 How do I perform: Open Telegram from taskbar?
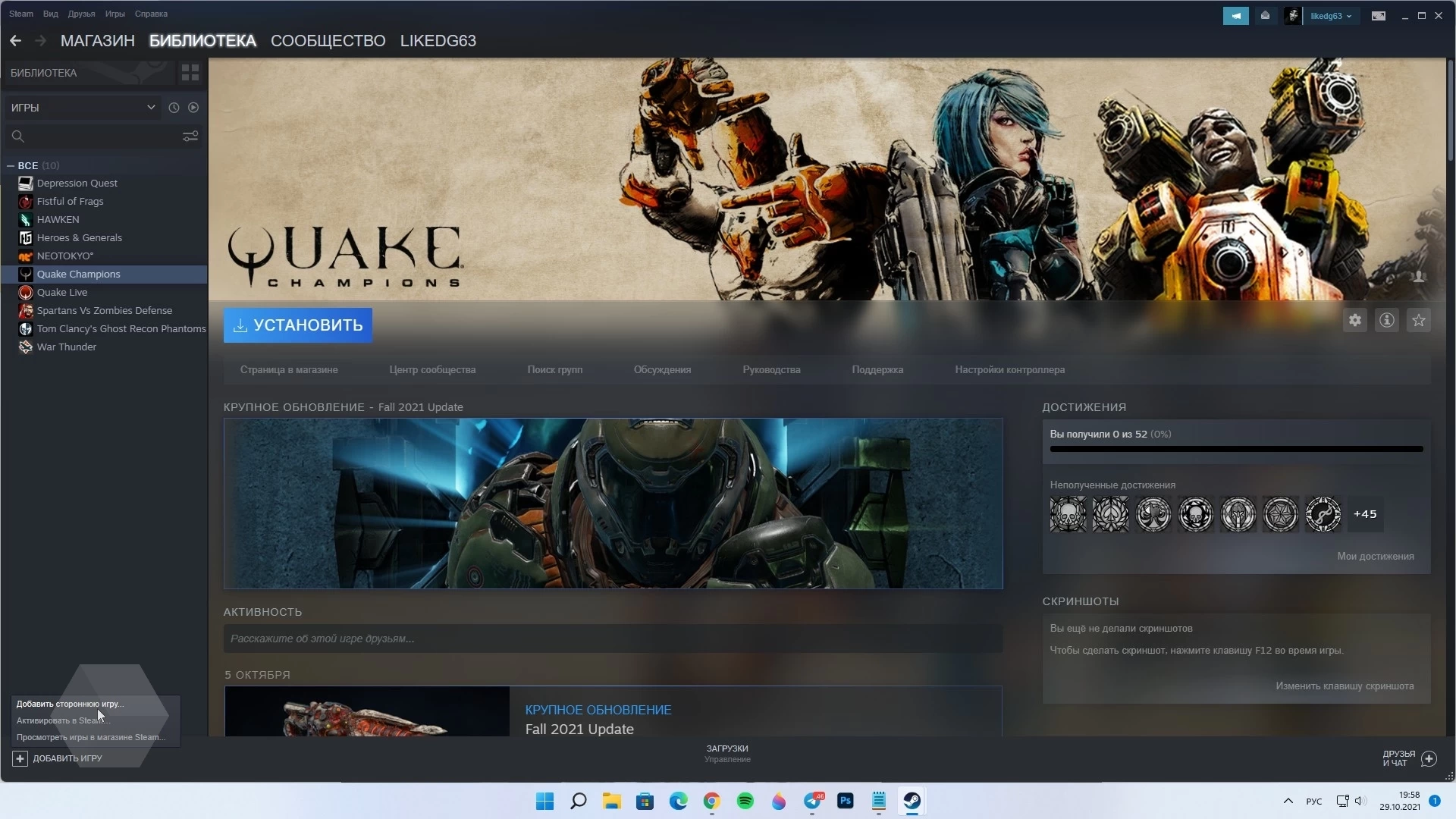812,801
